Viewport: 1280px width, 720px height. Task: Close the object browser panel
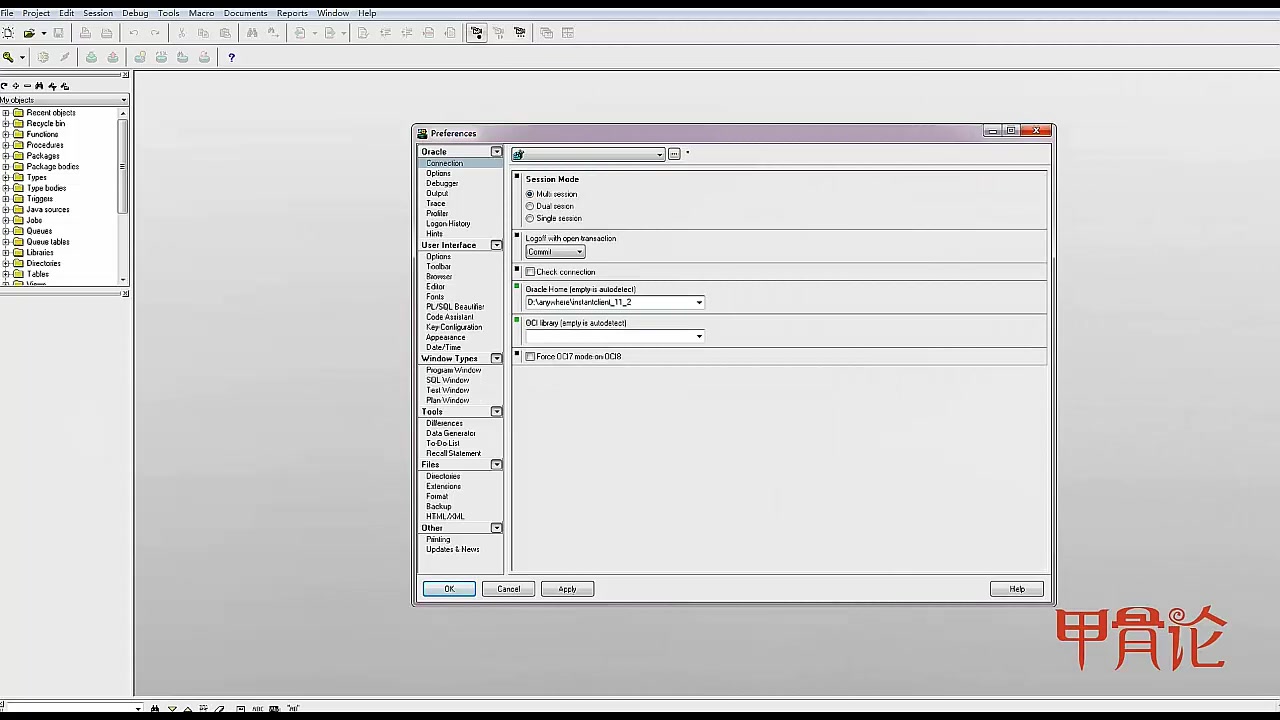pyautogui.click(x=125, y=75)
